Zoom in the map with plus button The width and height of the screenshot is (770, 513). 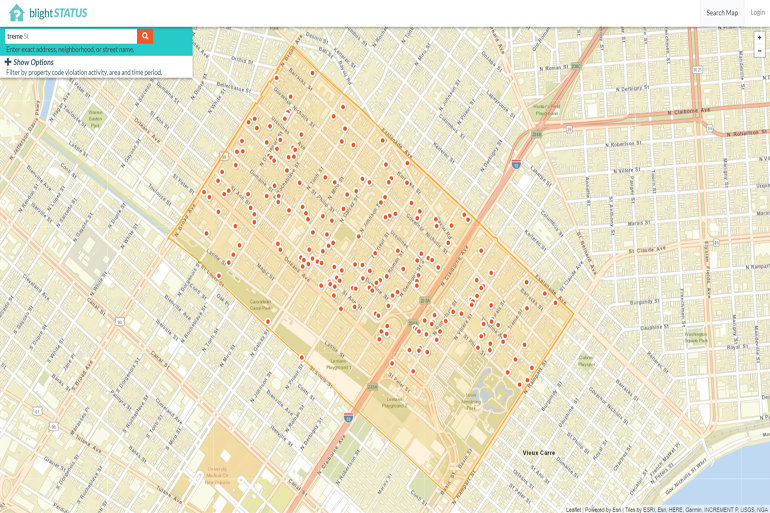coord(759,37)
